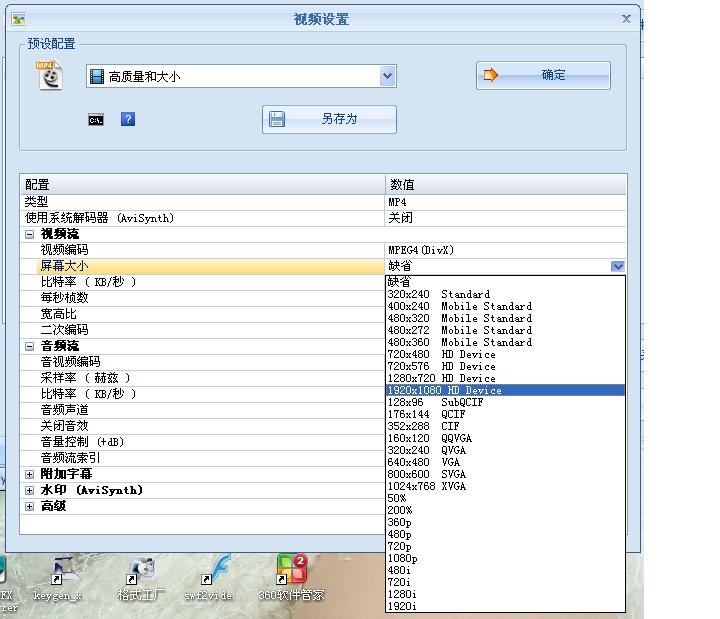Click 确定 to confirm video settings
This screenshot has height=619, width=720.
(x=543, y=75)
